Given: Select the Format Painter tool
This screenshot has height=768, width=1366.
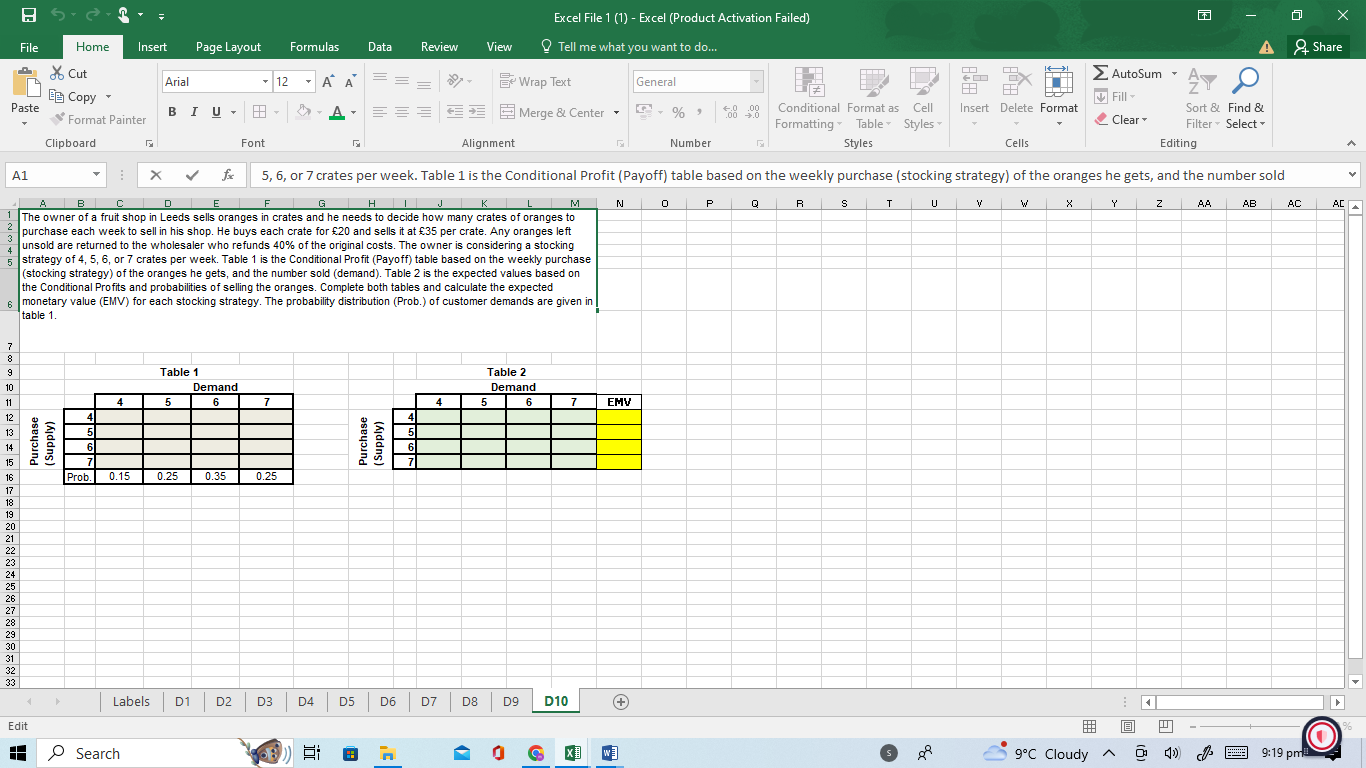Looking at the screenshot, I should point(98,120).
